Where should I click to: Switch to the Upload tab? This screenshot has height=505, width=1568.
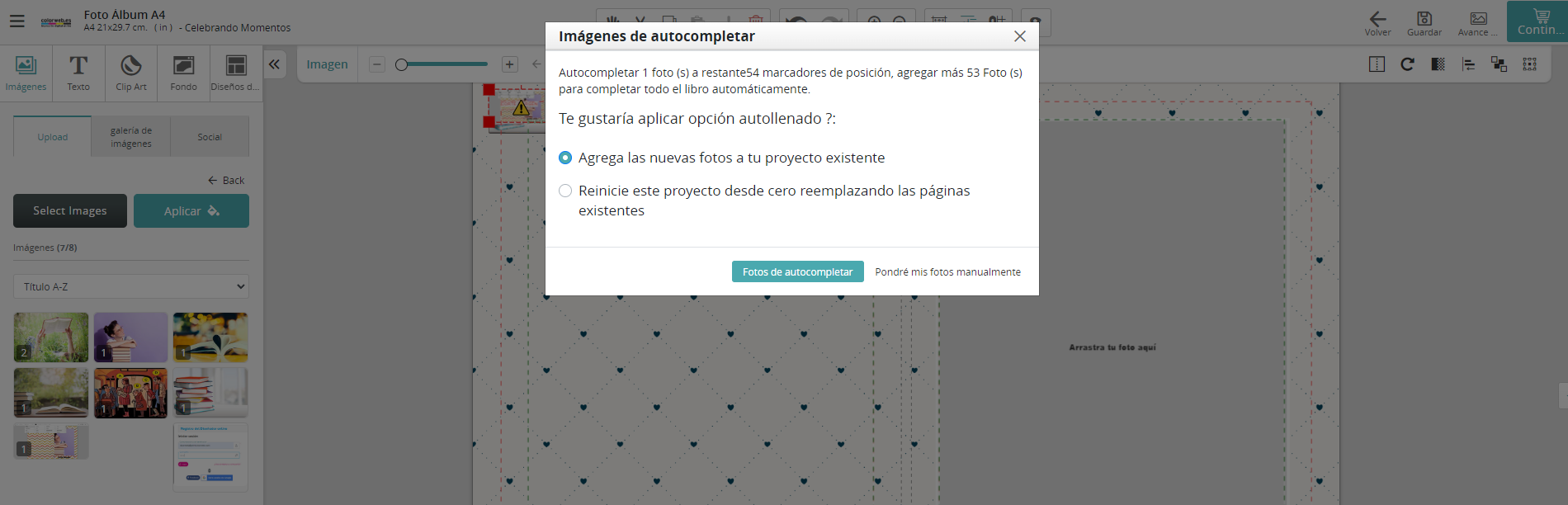click(53, 137)
